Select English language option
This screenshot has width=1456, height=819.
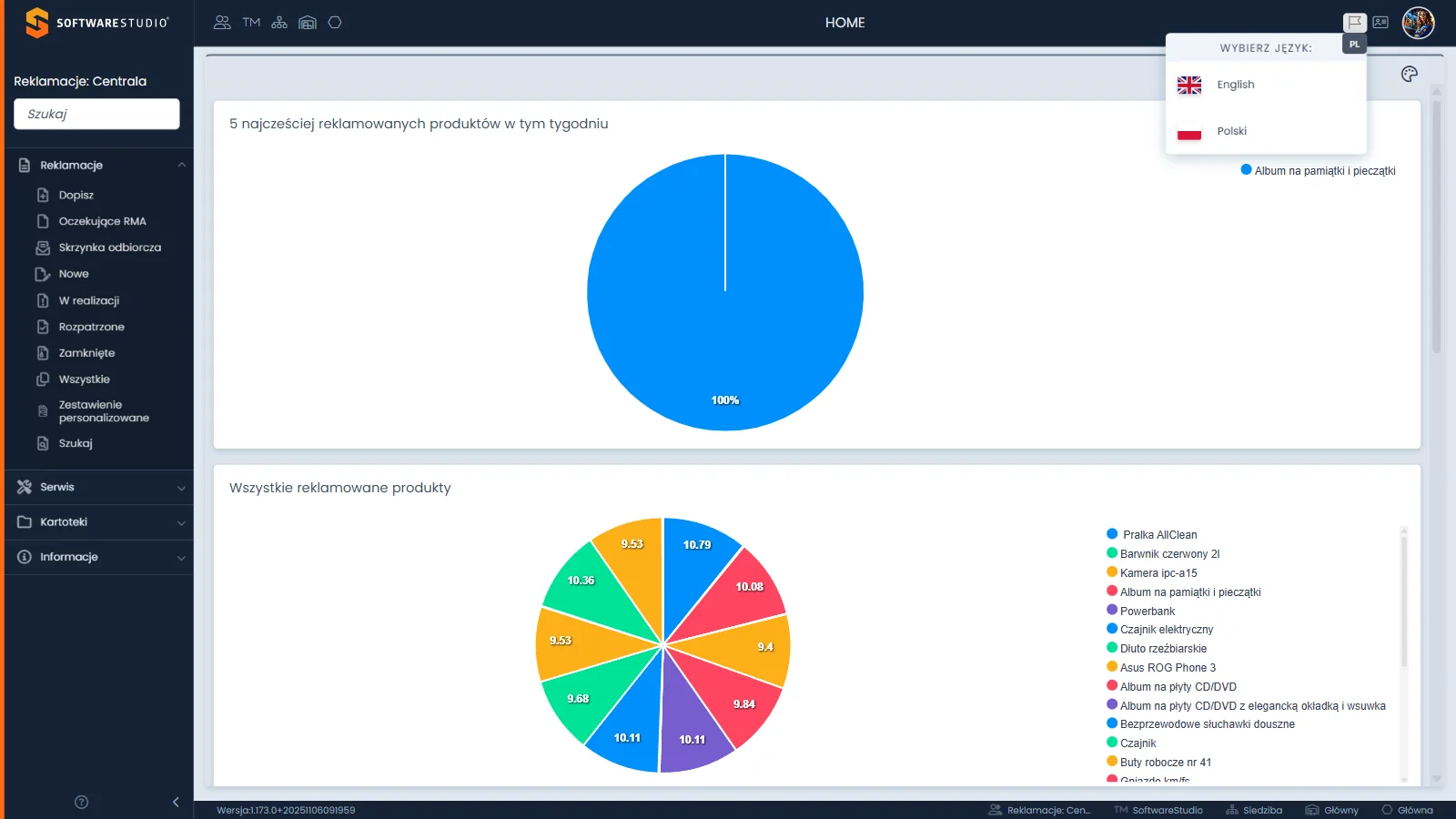pyautogui.click(x=1266, y=85)
